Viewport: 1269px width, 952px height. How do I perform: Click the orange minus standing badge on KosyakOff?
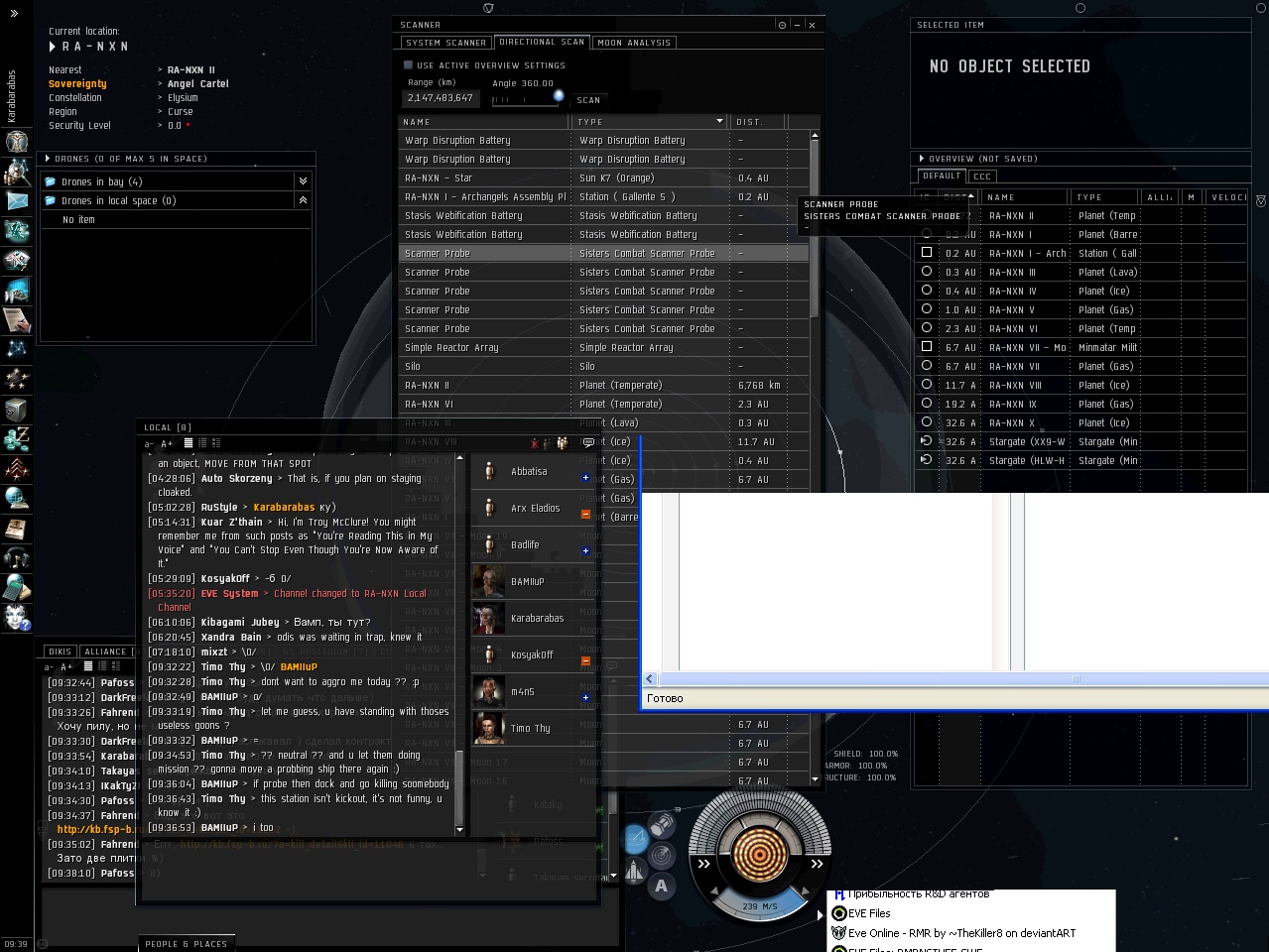pyautogui.click(x=585, y=661)
